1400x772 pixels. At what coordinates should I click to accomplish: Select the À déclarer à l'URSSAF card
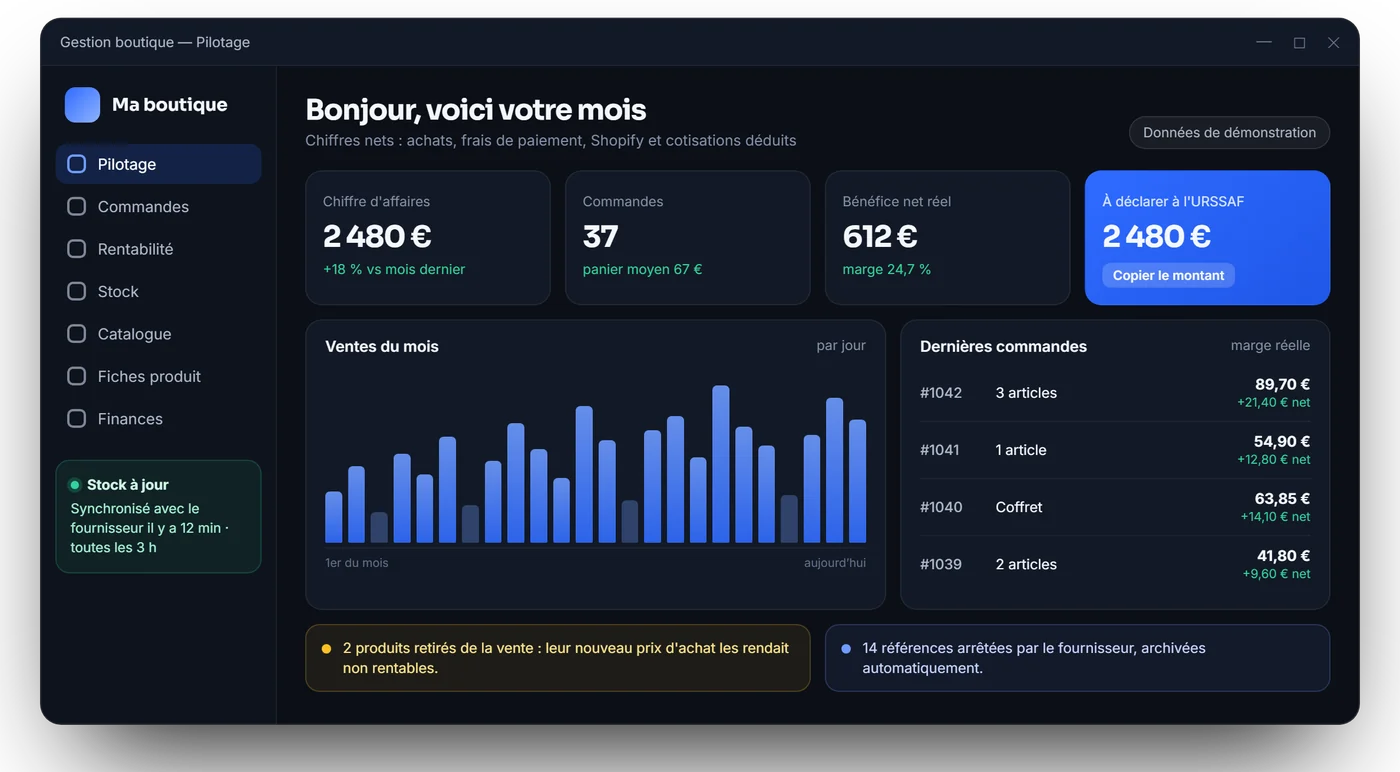[x=1207, y=238]
